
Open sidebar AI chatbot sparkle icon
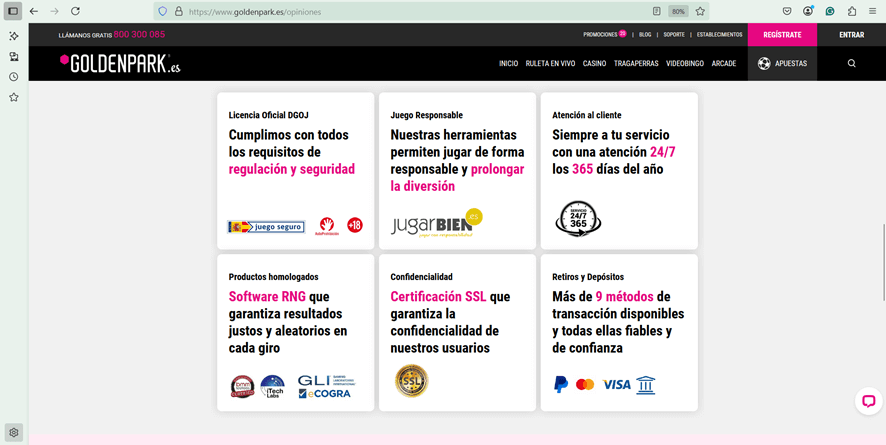(x=14, y=36)
